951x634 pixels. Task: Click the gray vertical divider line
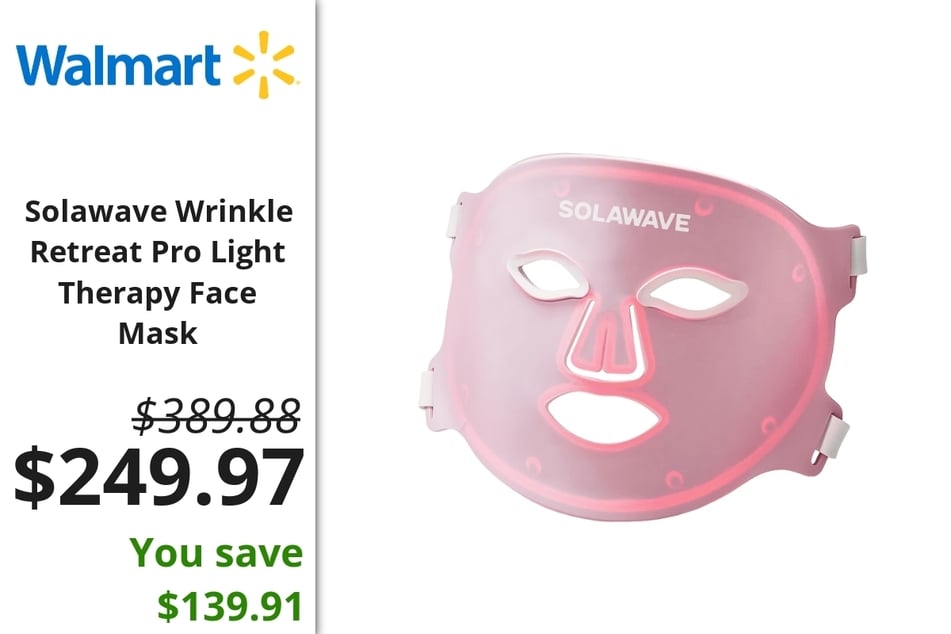(x=317, y=317)
